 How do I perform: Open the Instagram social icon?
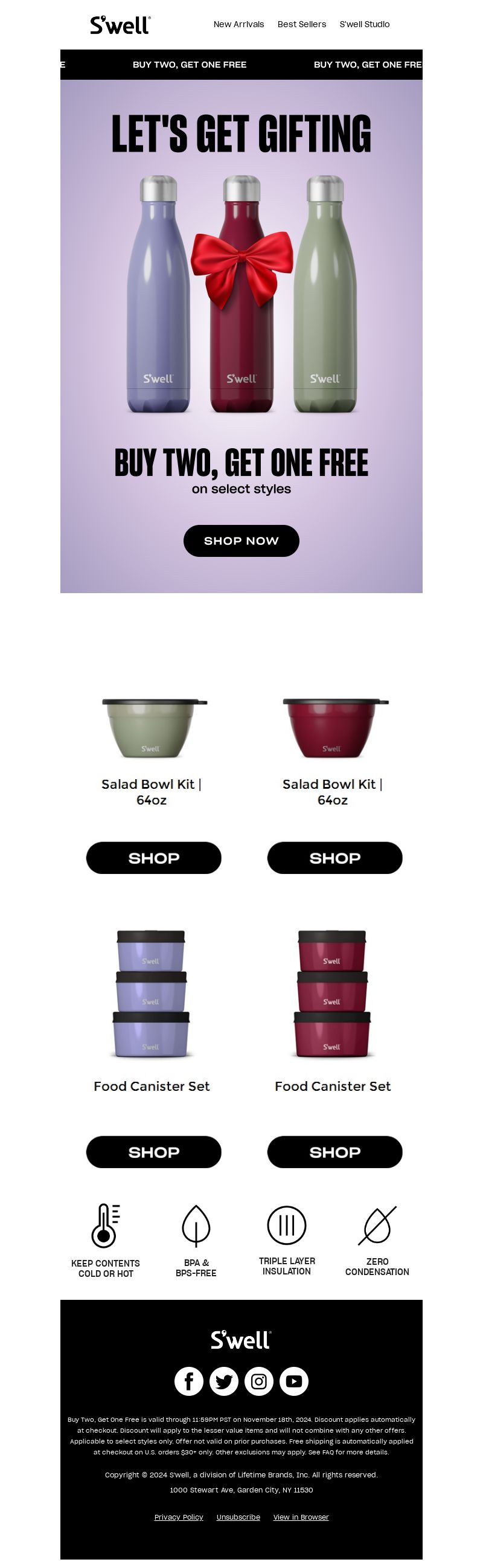pos(258,1381)
